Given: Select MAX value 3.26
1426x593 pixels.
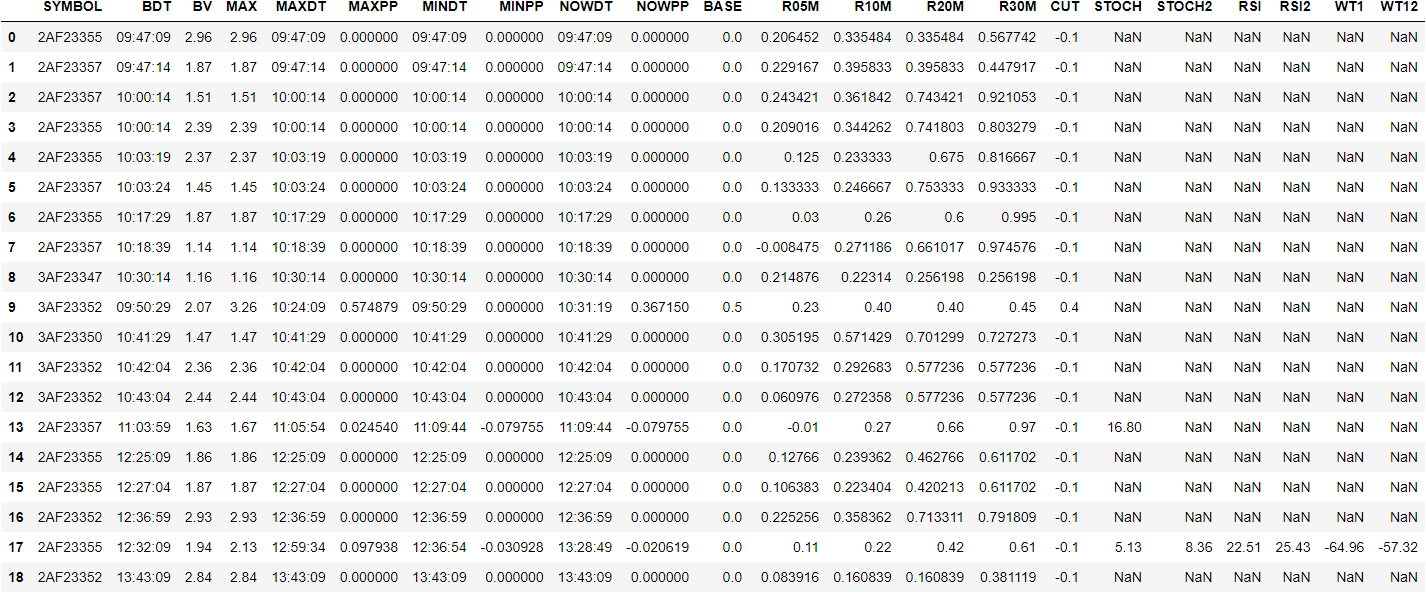Looking at the screenshot, I should coord(242,308).
